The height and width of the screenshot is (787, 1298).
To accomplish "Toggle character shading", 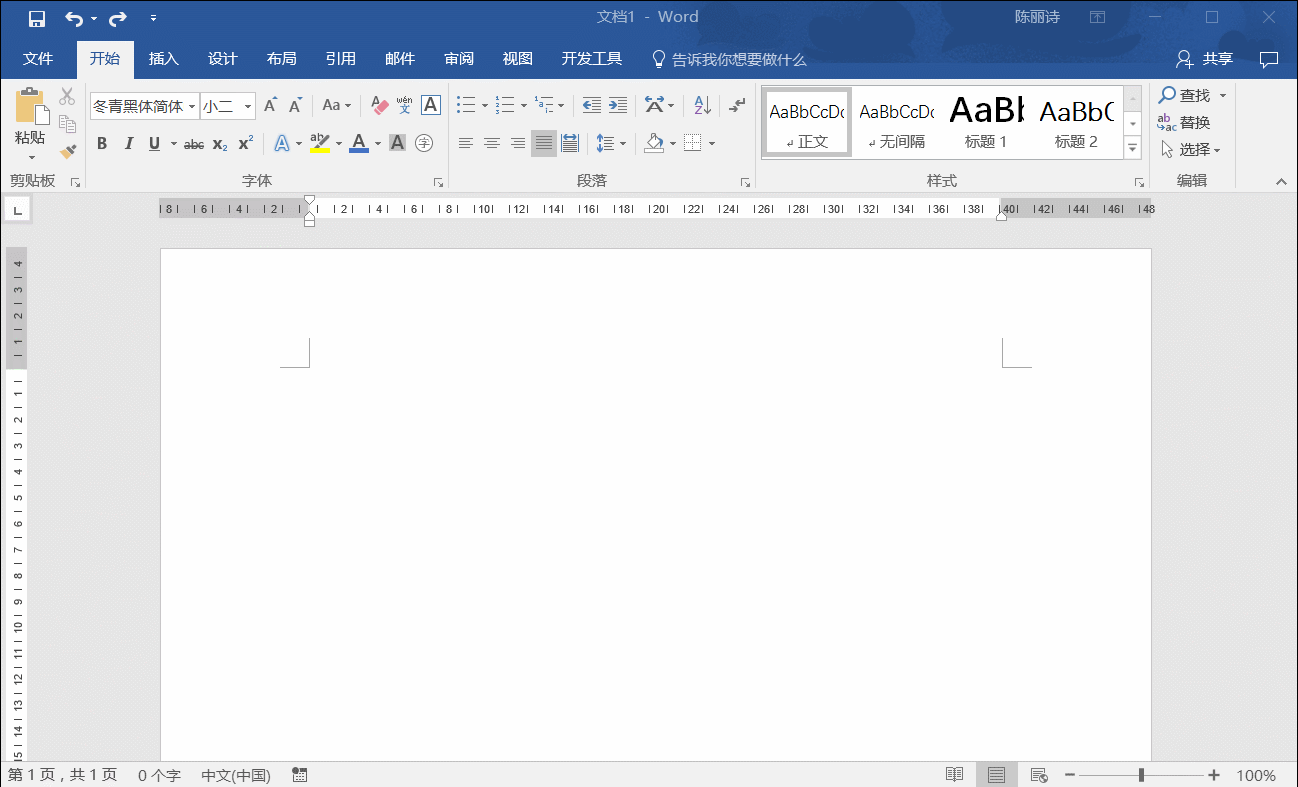I will (397, 144).
